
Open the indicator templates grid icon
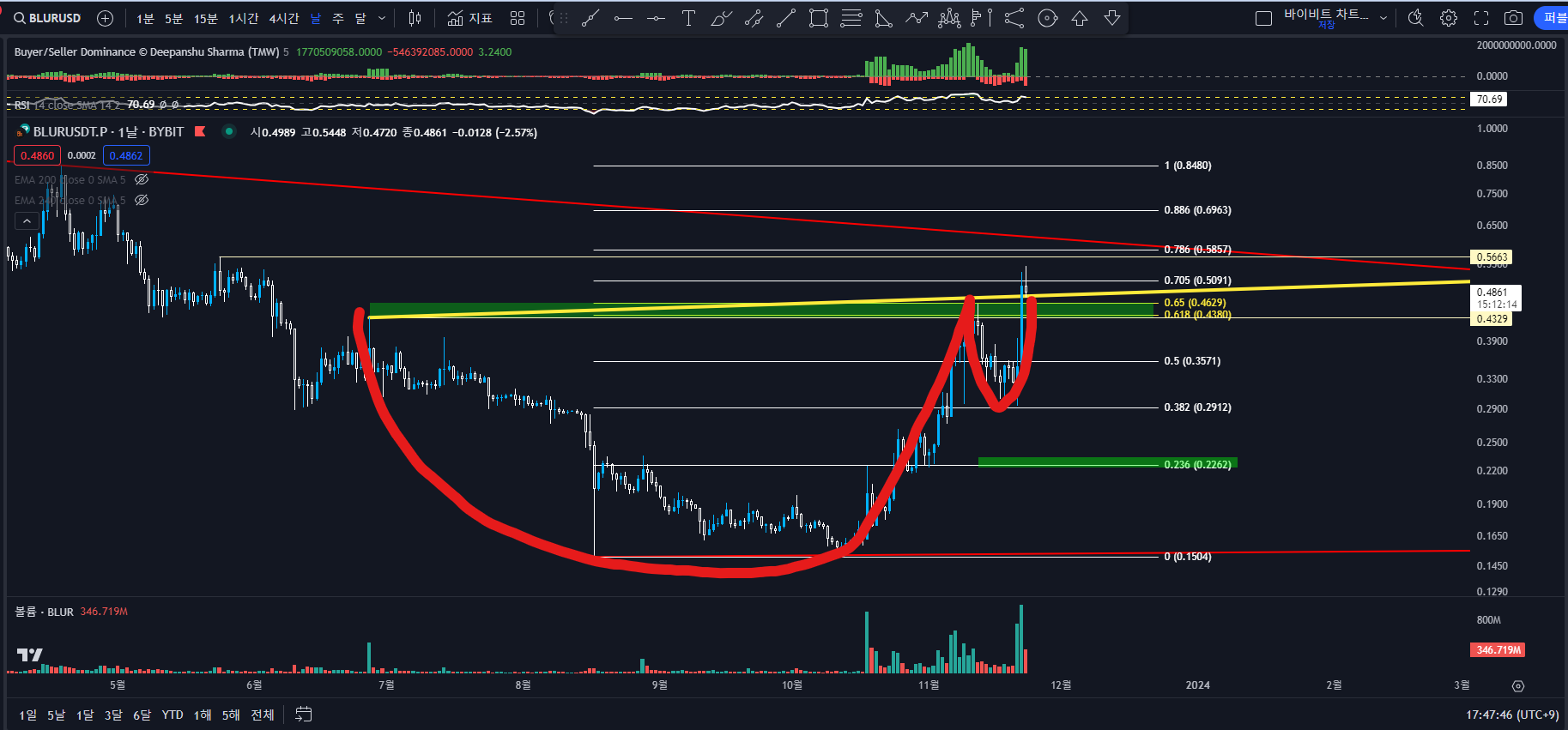tap(517, 18)
